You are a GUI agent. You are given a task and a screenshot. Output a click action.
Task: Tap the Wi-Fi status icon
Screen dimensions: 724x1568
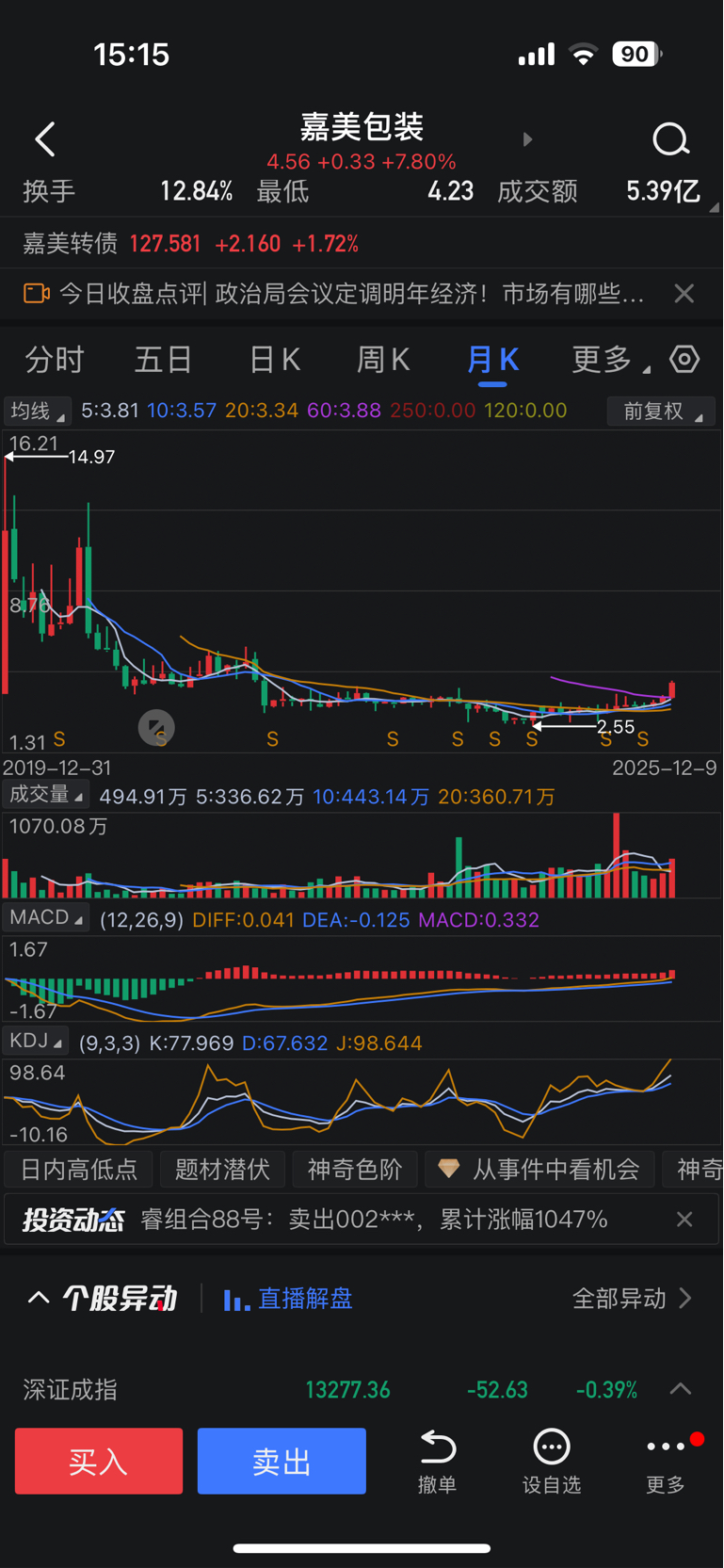[584, 55]
